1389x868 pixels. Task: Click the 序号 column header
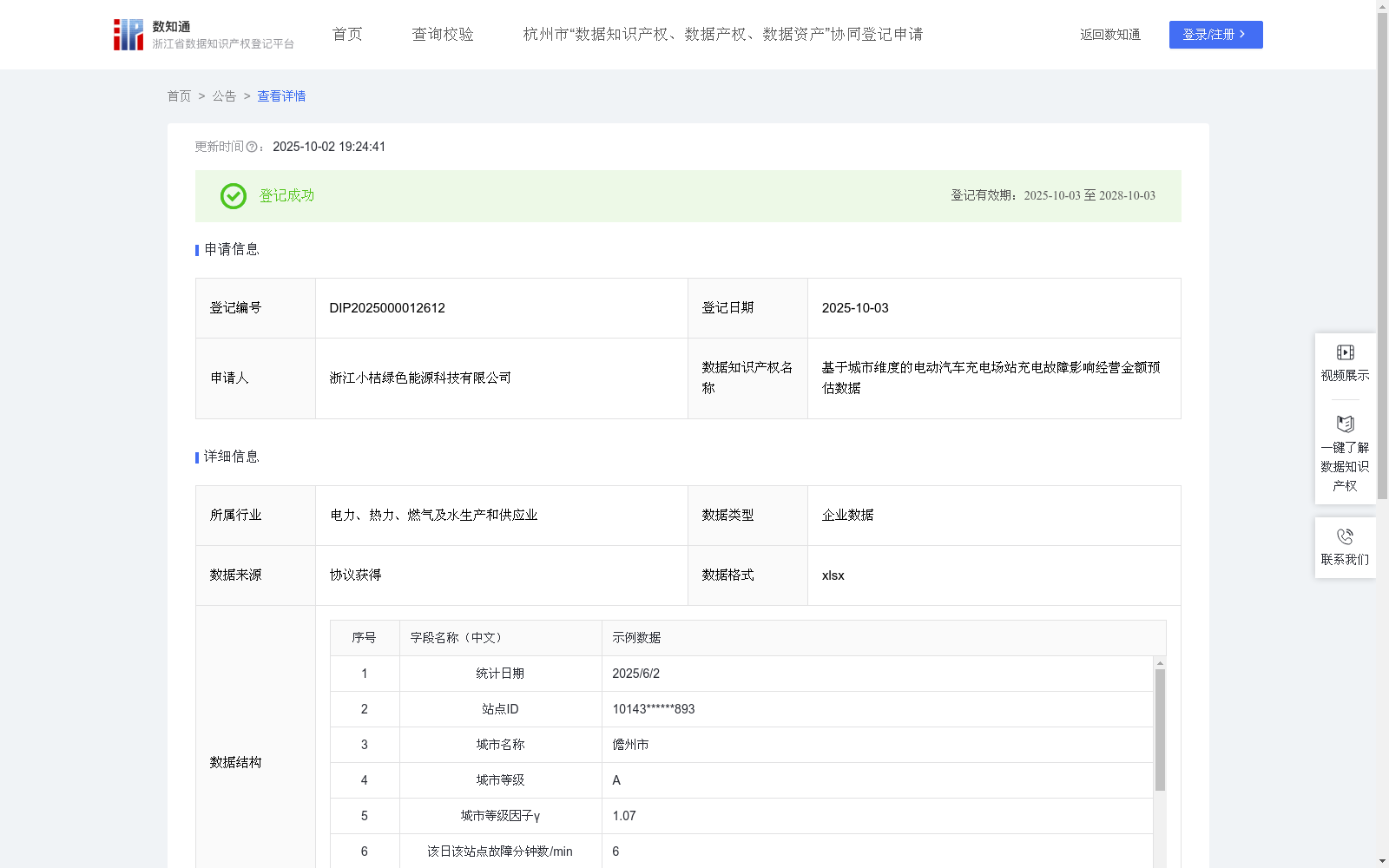[x=364, y=638]
